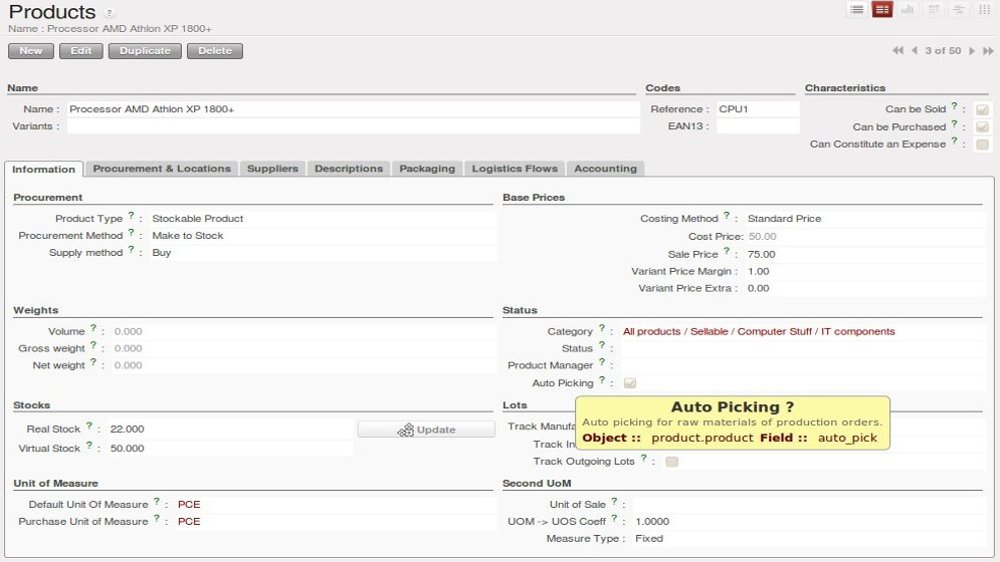Click the help icon beside Products title
This screenshot has width=1000, height=562.
(110, 14)
